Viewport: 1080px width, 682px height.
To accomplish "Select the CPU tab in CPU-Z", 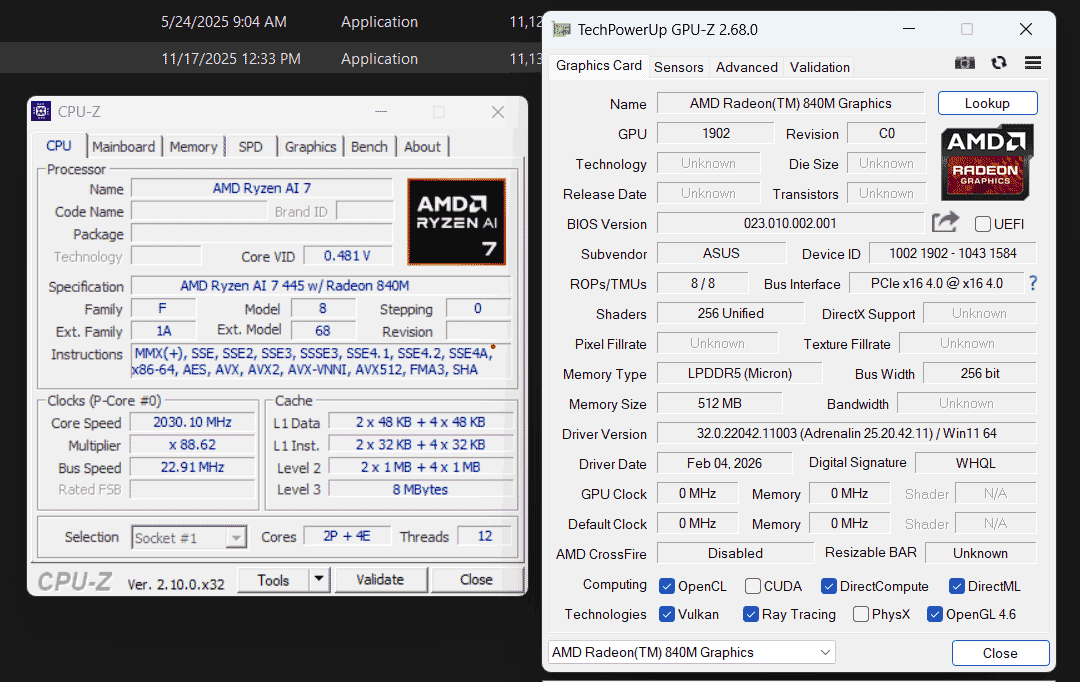I will pos(59,146).
